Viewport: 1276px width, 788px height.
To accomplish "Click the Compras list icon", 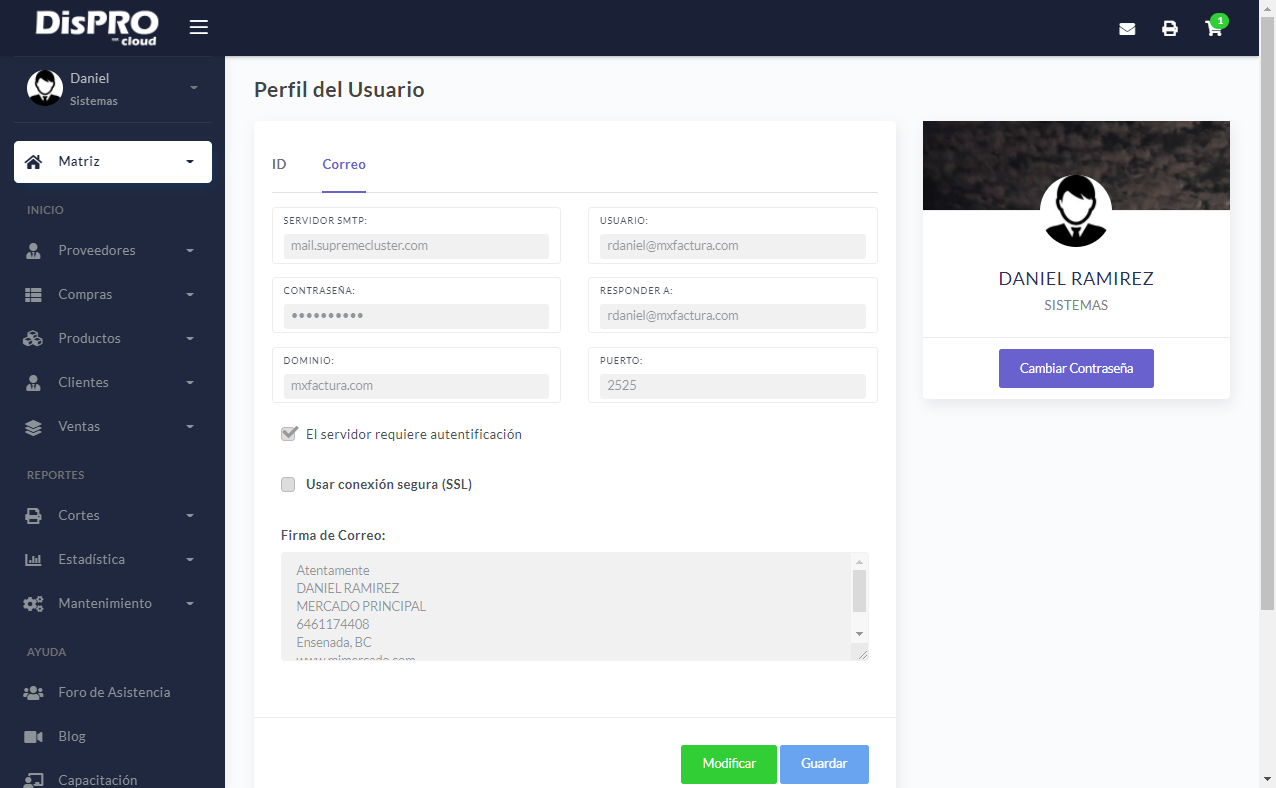I will click(x=31, y=294).
